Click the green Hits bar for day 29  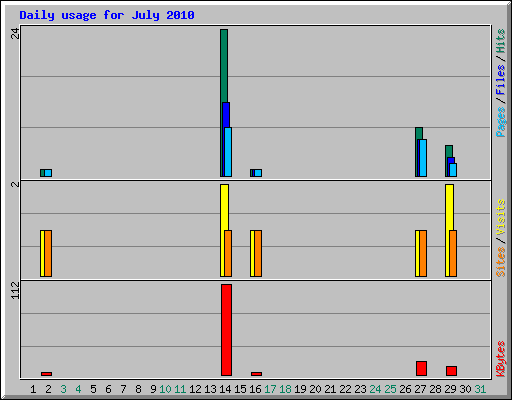tap(449, 151)
